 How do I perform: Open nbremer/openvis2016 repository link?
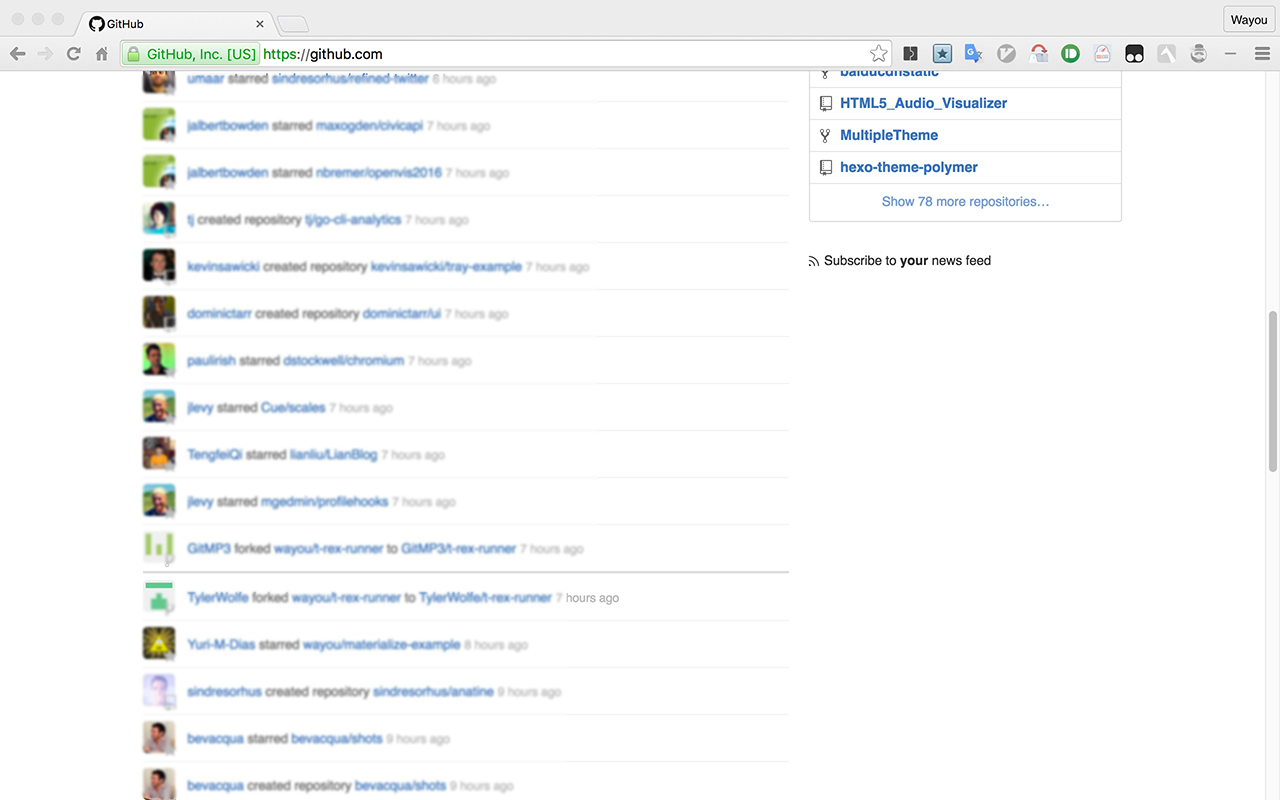click(x=379, y=173)
